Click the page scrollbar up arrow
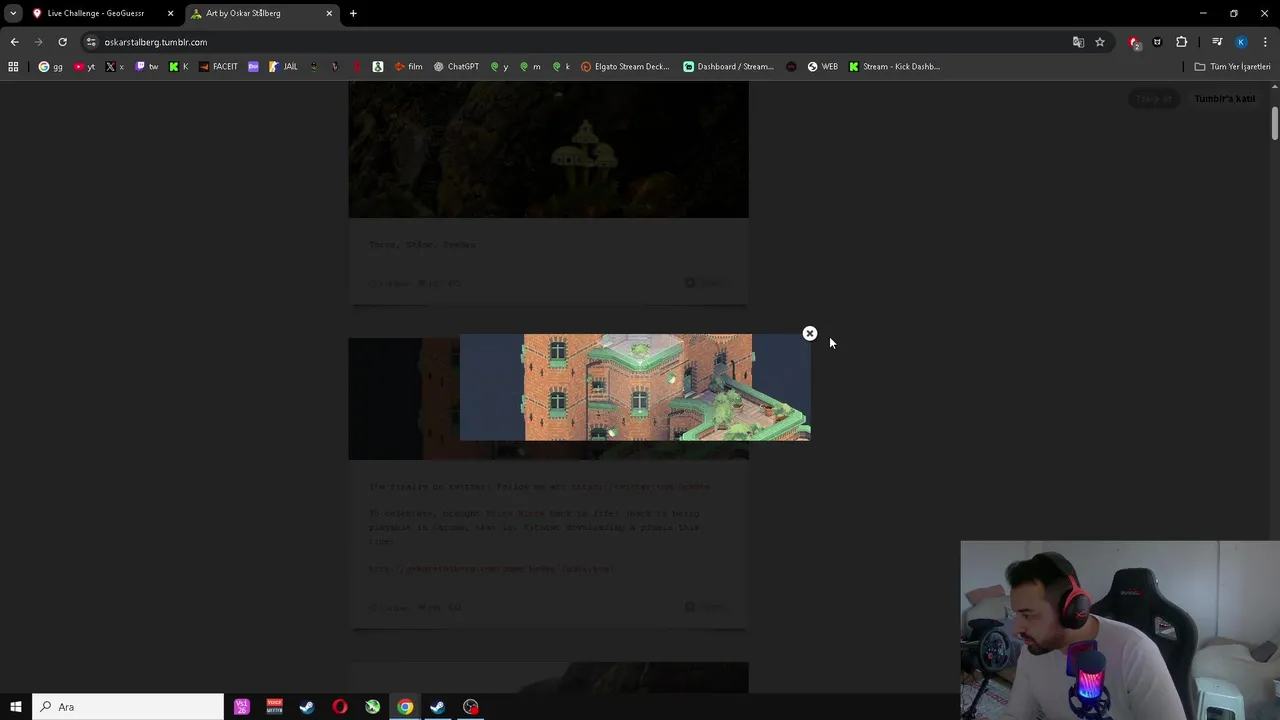 click(x=1275, y=87)
